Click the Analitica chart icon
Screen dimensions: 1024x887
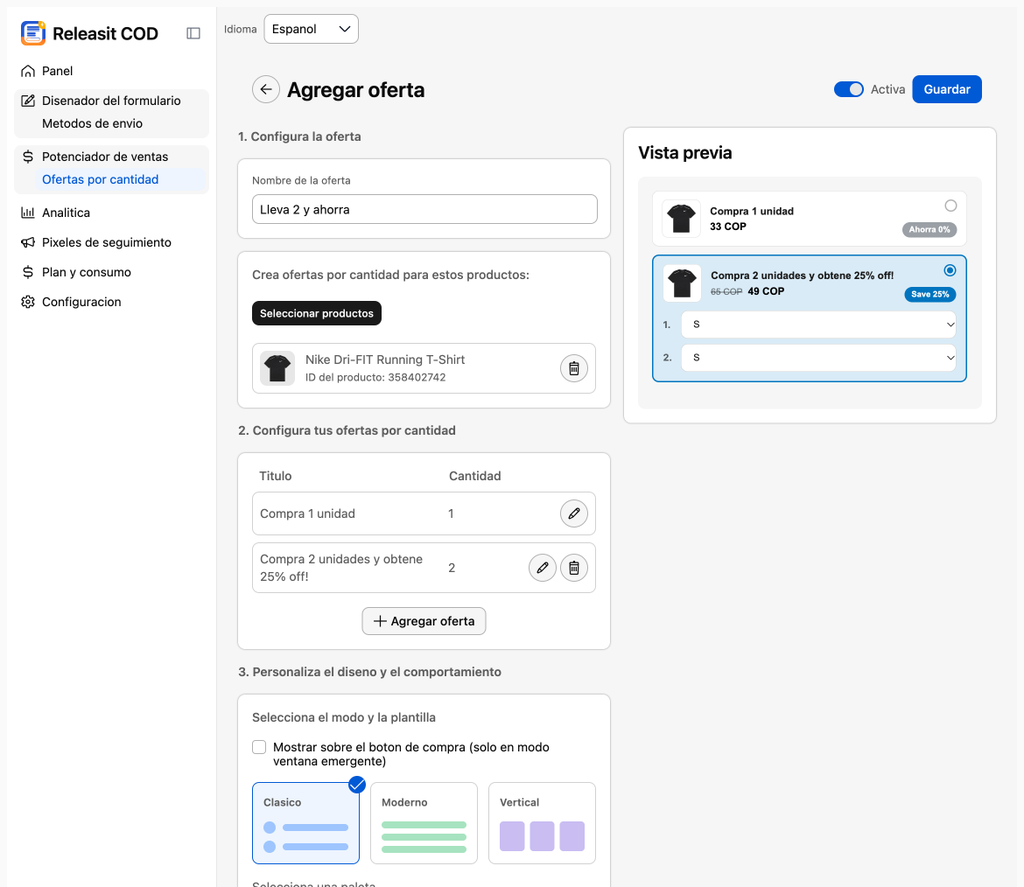[x=27, y=212]
